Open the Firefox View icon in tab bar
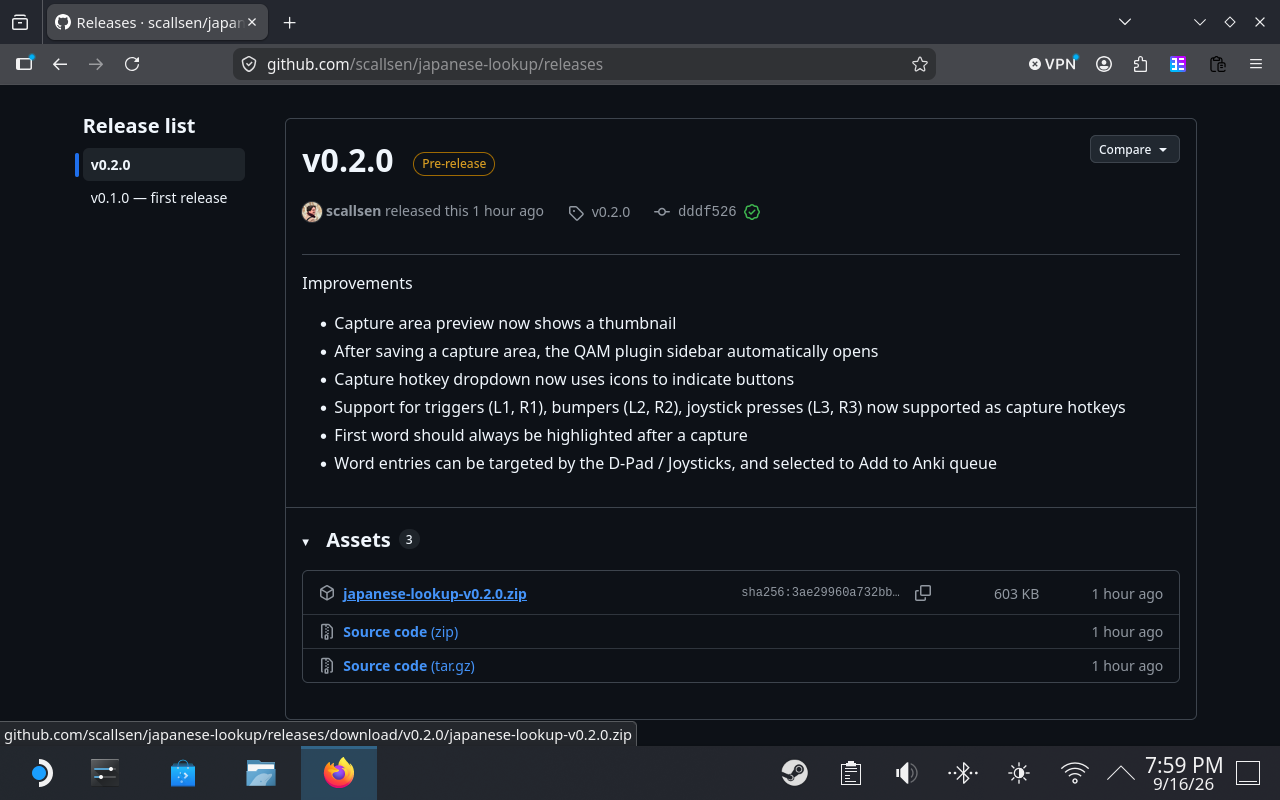Viewport: 1280px width, 800px height. [x=20, y=22]
